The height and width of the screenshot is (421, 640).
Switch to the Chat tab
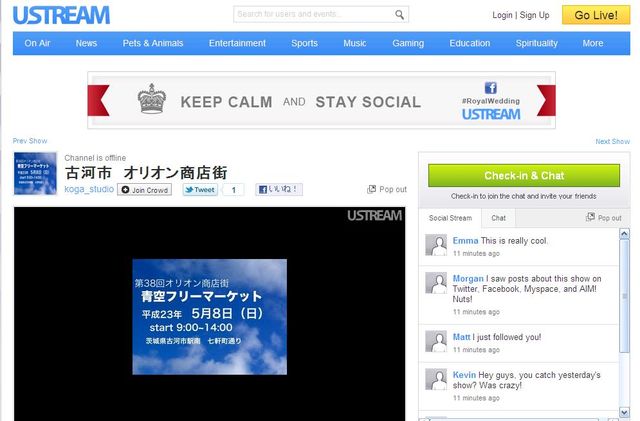point(498,217)
